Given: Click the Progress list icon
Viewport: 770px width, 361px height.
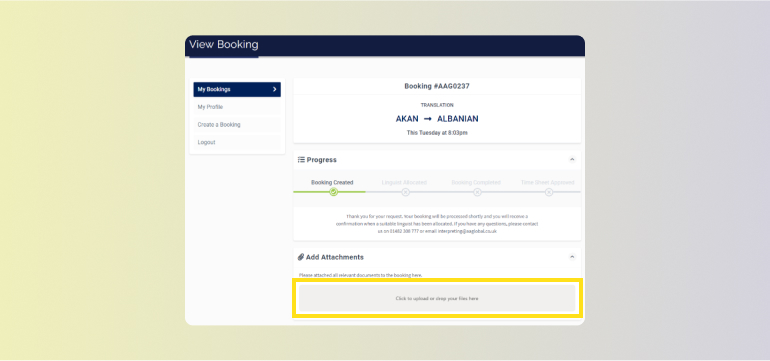Looking at the screenshot, I should 301,160.
